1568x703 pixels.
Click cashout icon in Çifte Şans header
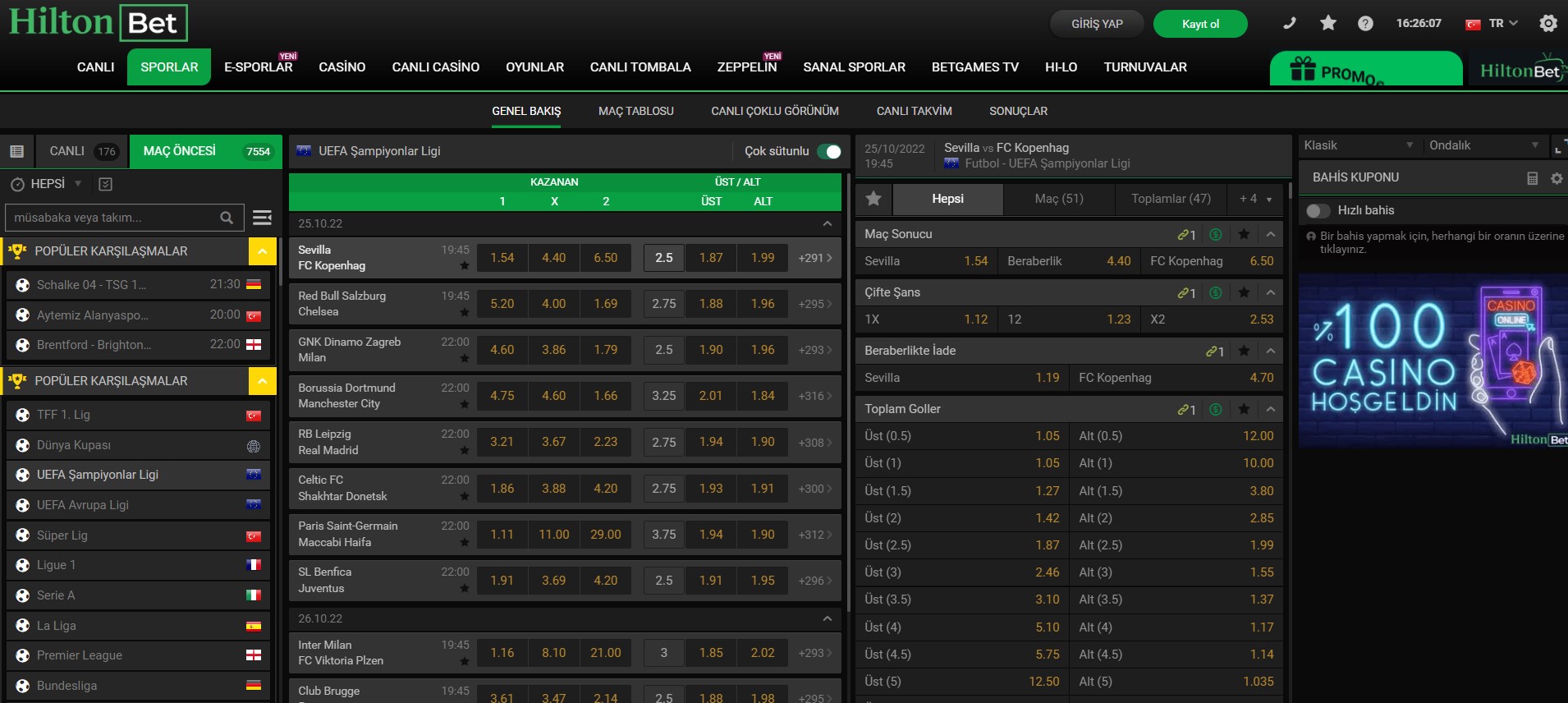1216,292
